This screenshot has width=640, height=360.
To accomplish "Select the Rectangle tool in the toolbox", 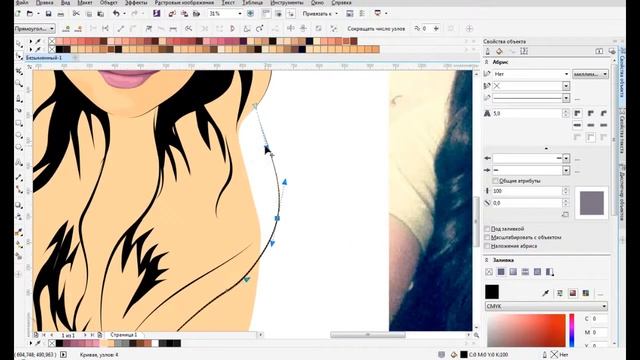I will click(19, 123).
